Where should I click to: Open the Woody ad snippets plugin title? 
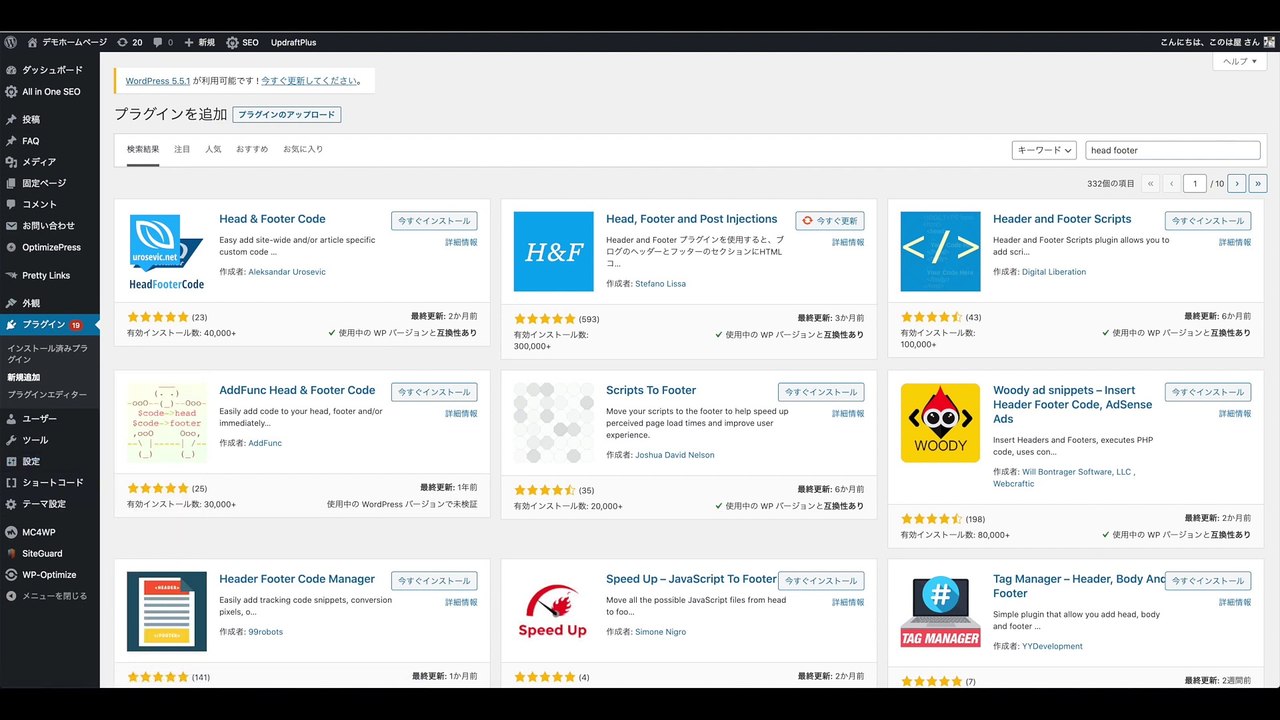[x=1073, y=405]
